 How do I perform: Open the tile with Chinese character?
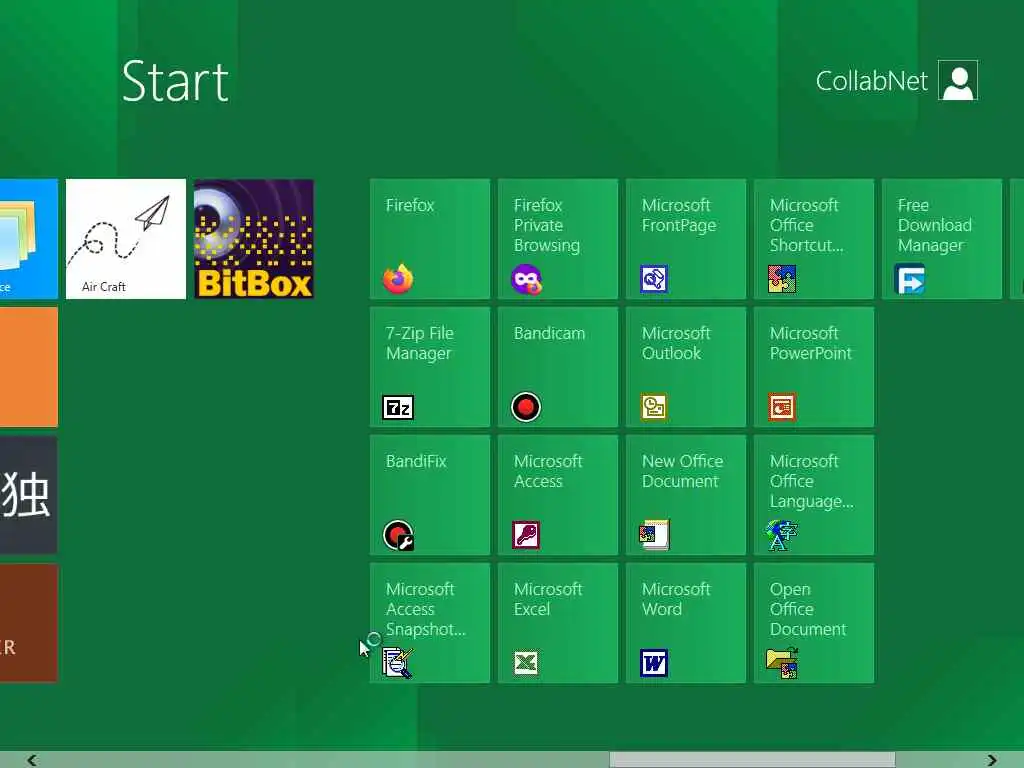coord(29,495)
